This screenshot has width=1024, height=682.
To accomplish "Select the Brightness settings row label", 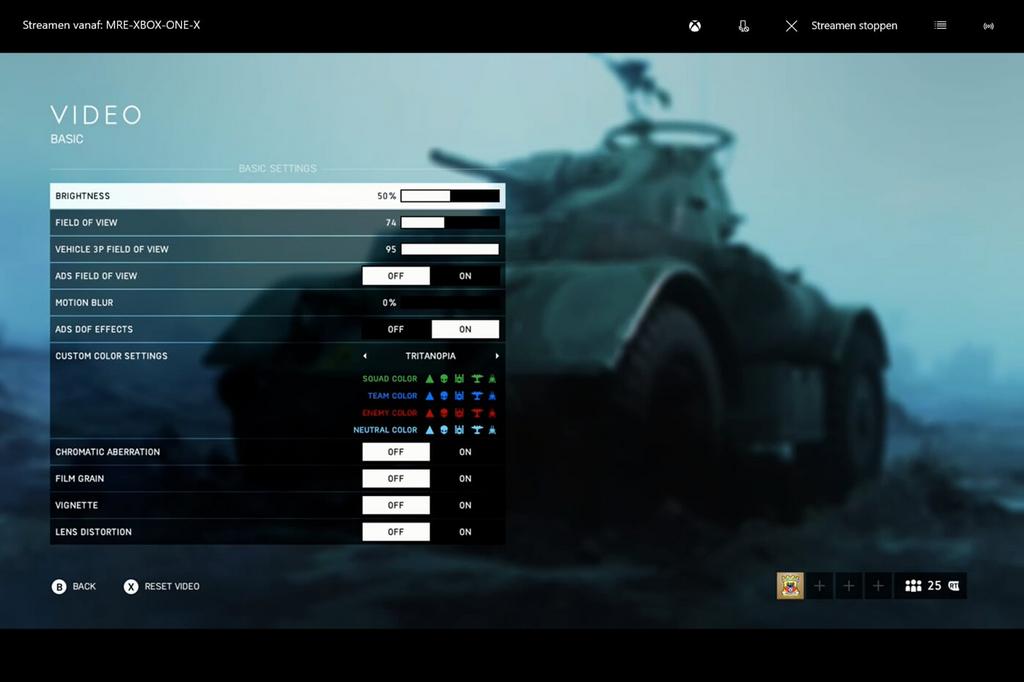I will click(83, 196).
